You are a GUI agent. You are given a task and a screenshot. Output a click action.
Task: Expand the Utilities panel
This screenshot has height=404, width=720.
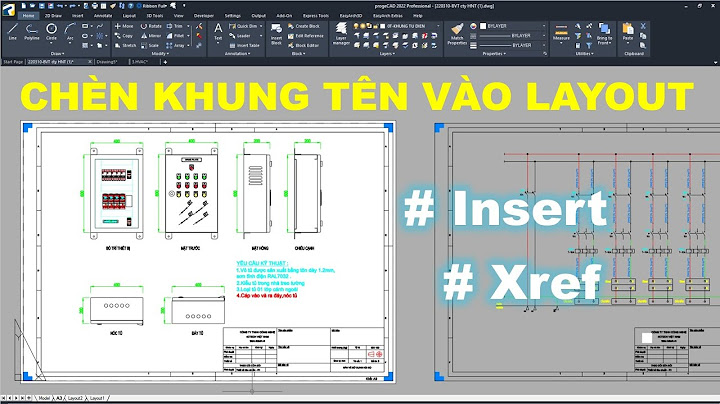pos(584,54)
